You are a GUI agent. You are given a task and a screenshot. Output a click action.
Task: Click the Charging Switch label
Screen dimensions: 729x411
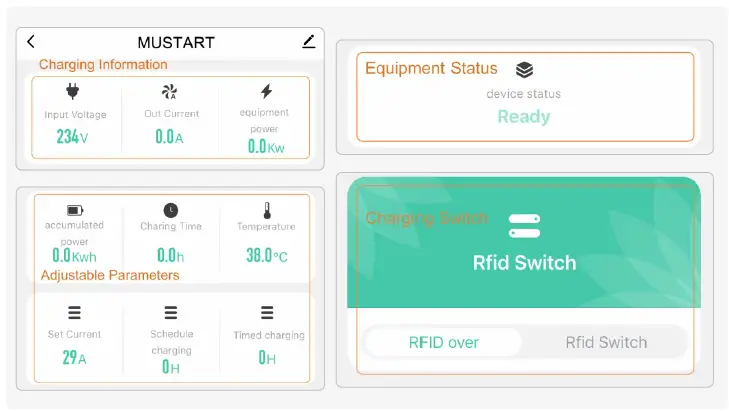click(426, 218)
